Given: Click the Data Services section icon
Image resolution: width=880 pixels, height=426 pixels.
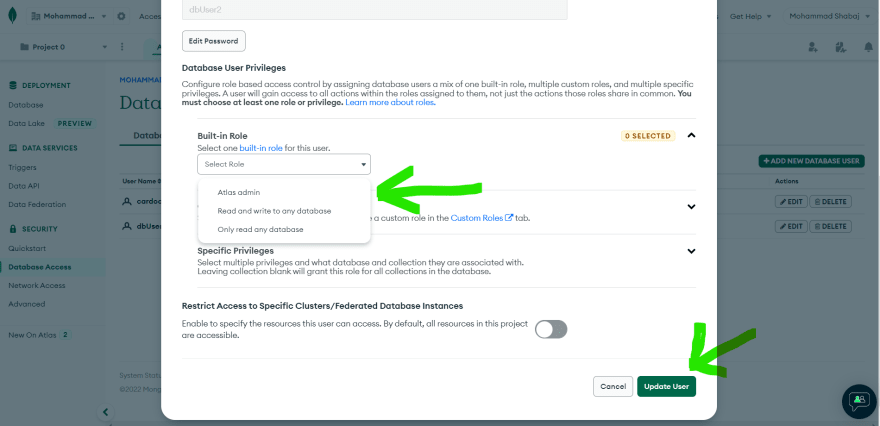Looking at the screenshot, I should point(13,148).
